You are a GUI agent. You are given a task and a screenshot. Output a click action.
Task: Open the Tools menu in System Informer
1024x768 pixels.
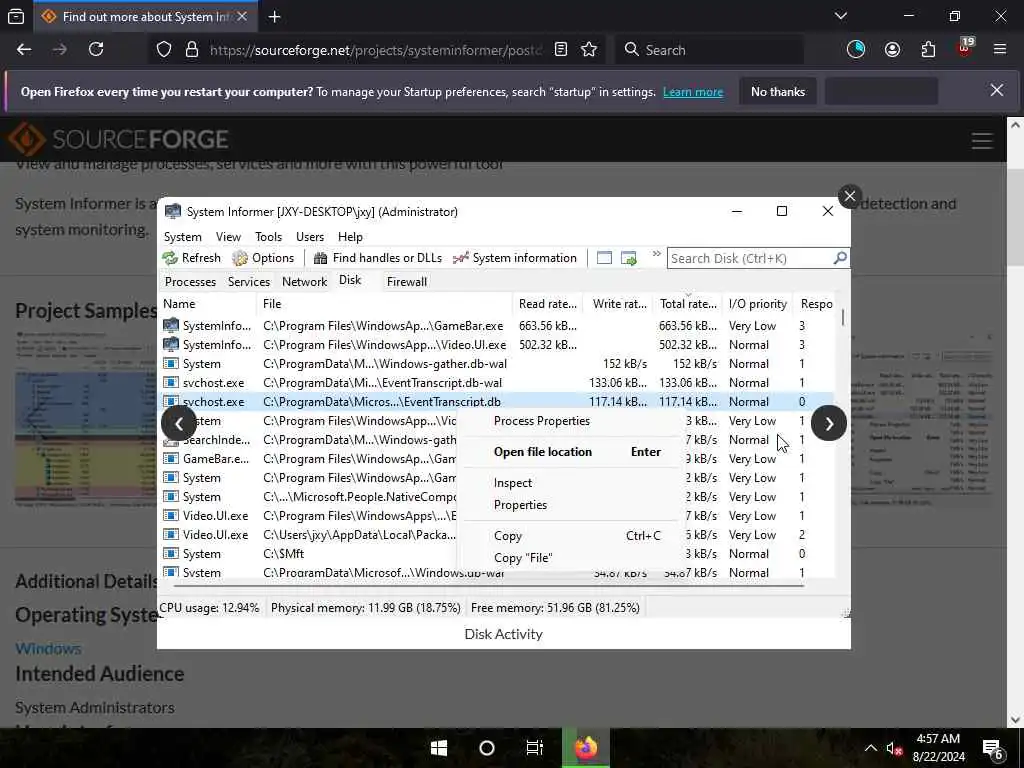[268, 237]
